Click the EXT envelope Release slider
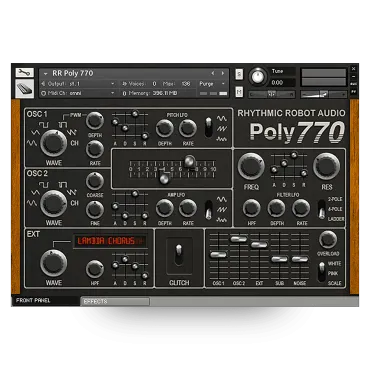 pyautogui.click(x=145, y=276)
